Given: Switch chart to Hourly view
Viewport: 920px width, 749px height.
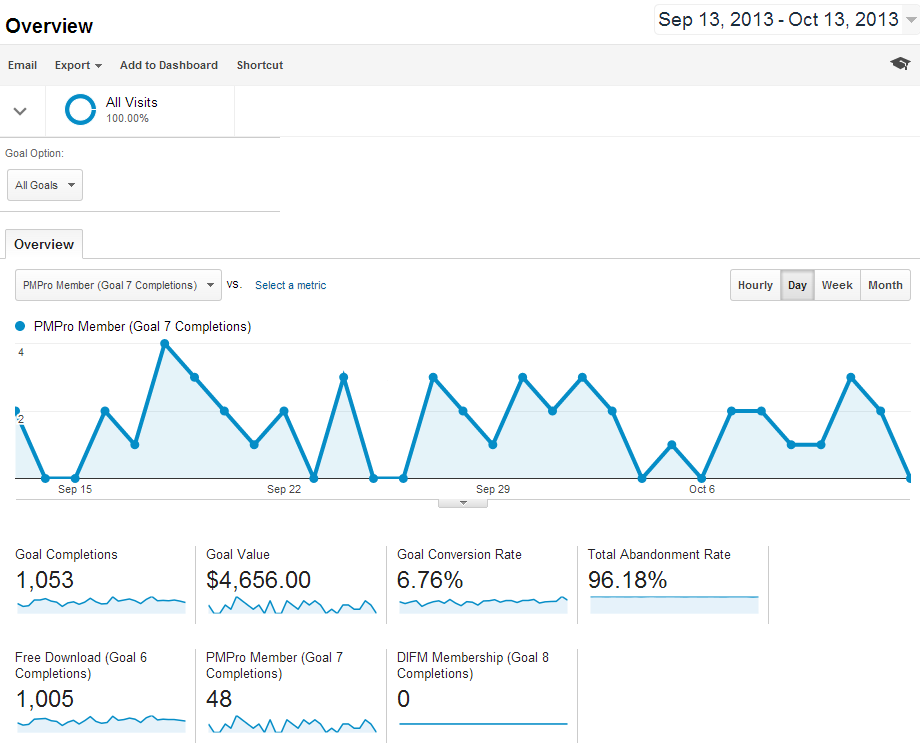Looking at the screenshot, I should point(755,285).
